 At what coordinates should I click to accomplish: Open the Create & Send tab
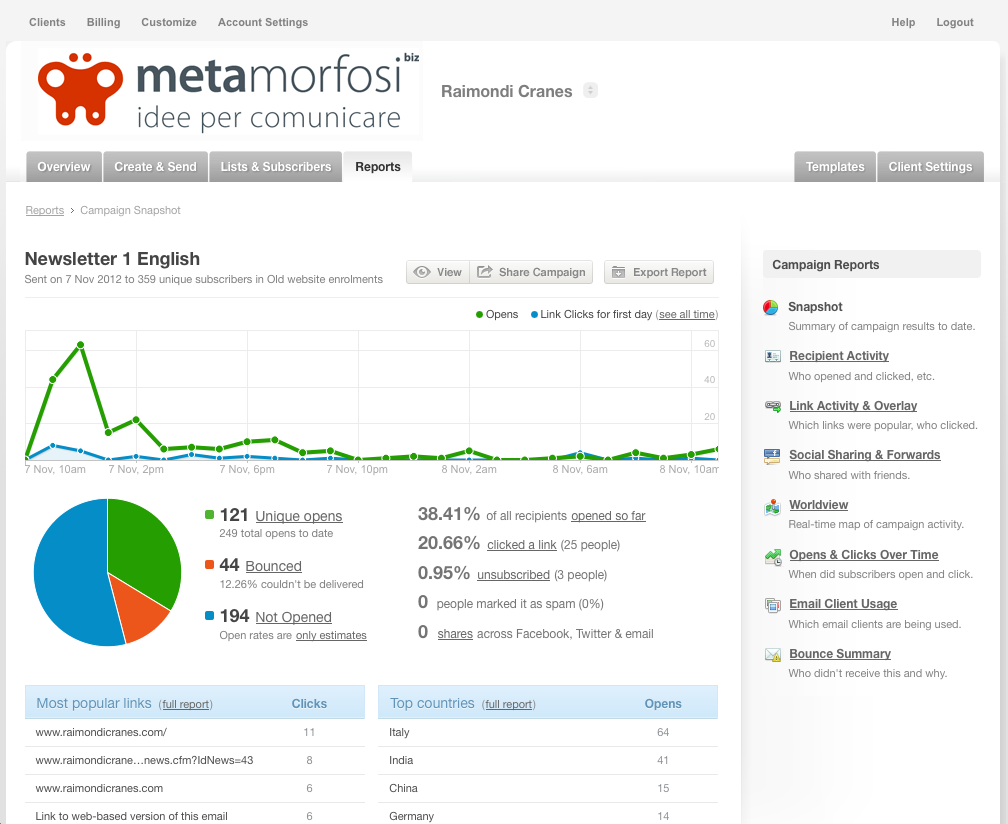(x=156, y=166)
